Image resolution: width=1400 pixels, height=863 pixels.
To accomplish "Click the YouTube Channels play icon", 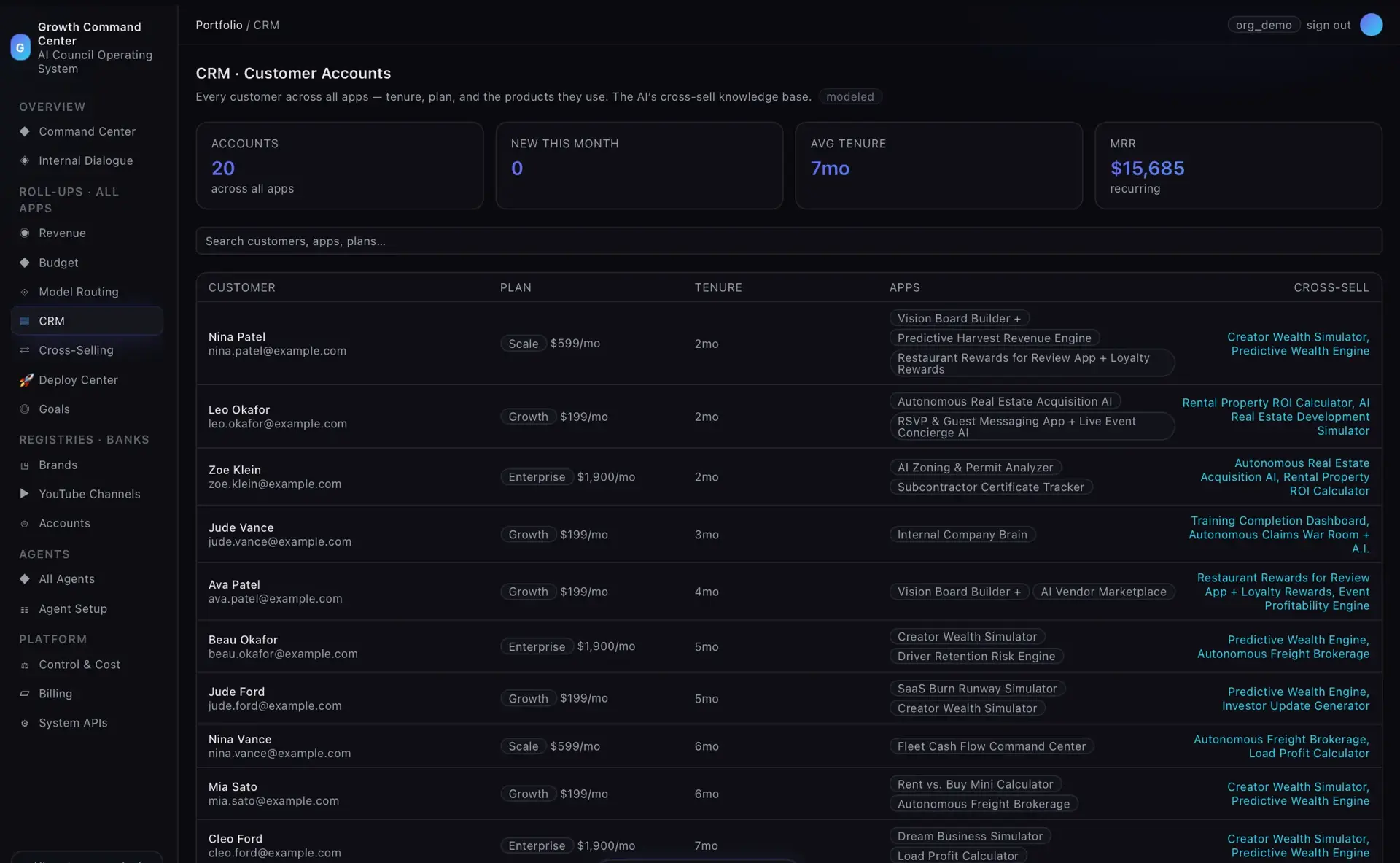I will coord(25,494).
